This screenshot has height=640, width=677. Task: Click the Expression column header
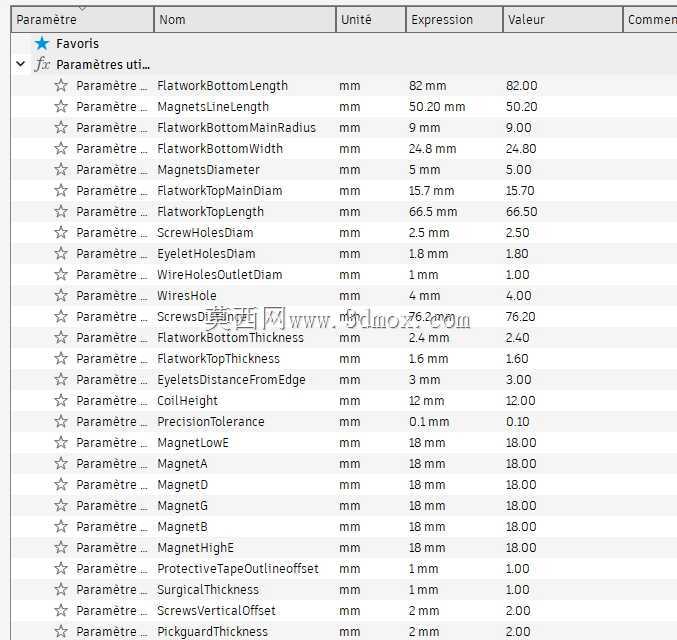[454, 19]
